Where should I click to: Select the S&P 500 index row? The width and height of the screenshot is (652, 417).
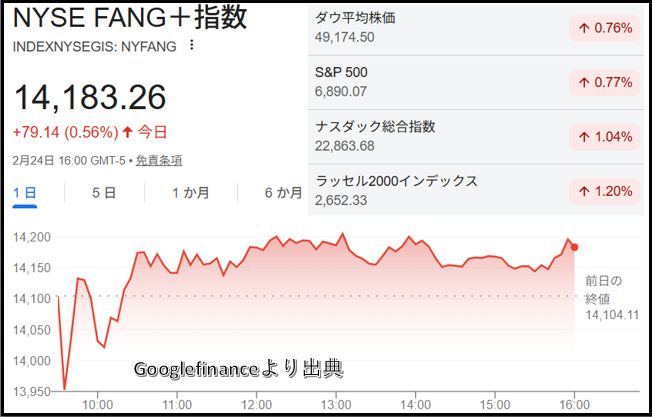[476, 82]
